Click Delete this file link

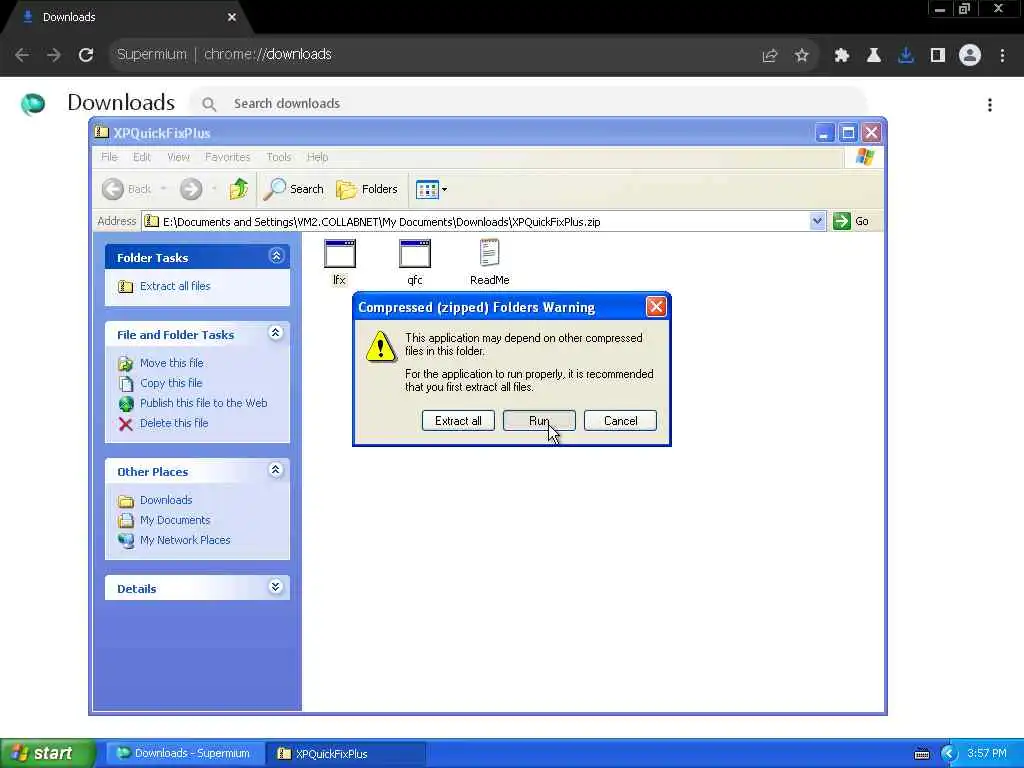[174, 423]
